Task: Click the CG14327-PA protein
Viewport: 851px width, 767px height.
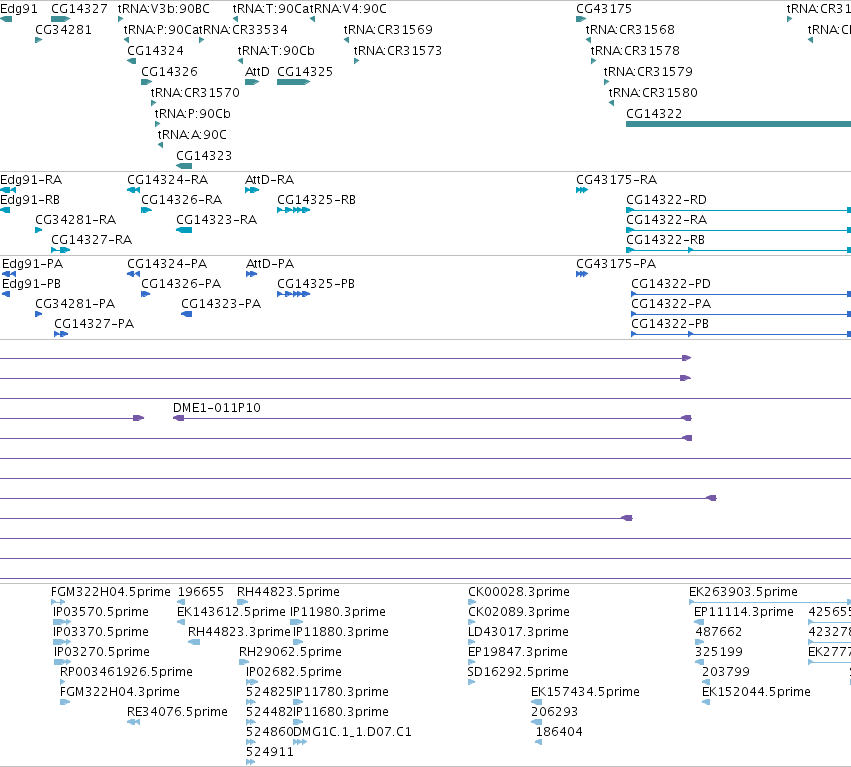Action: tap(61, 334)
